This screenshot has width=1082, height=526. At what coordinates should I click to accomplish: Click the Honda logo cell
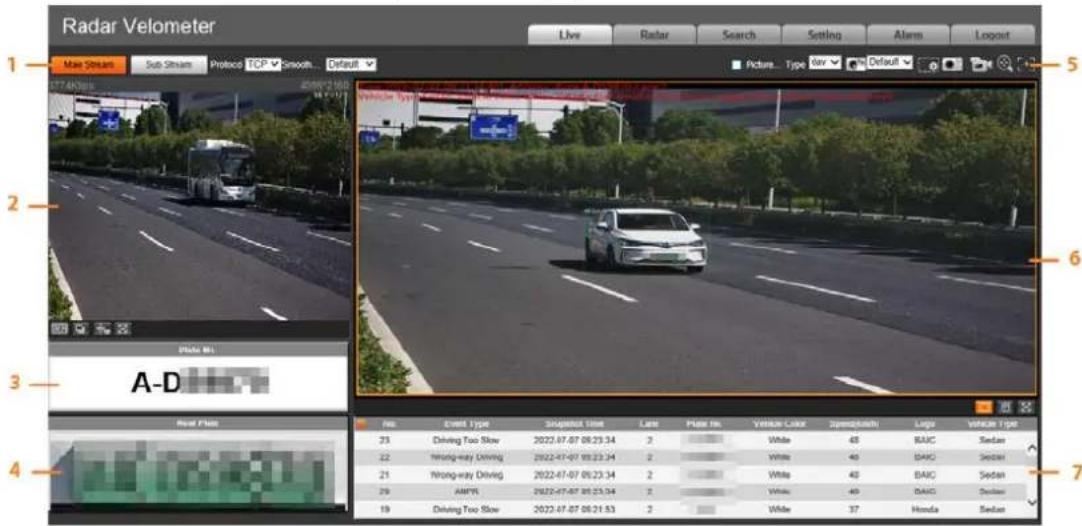pos(925,509)
